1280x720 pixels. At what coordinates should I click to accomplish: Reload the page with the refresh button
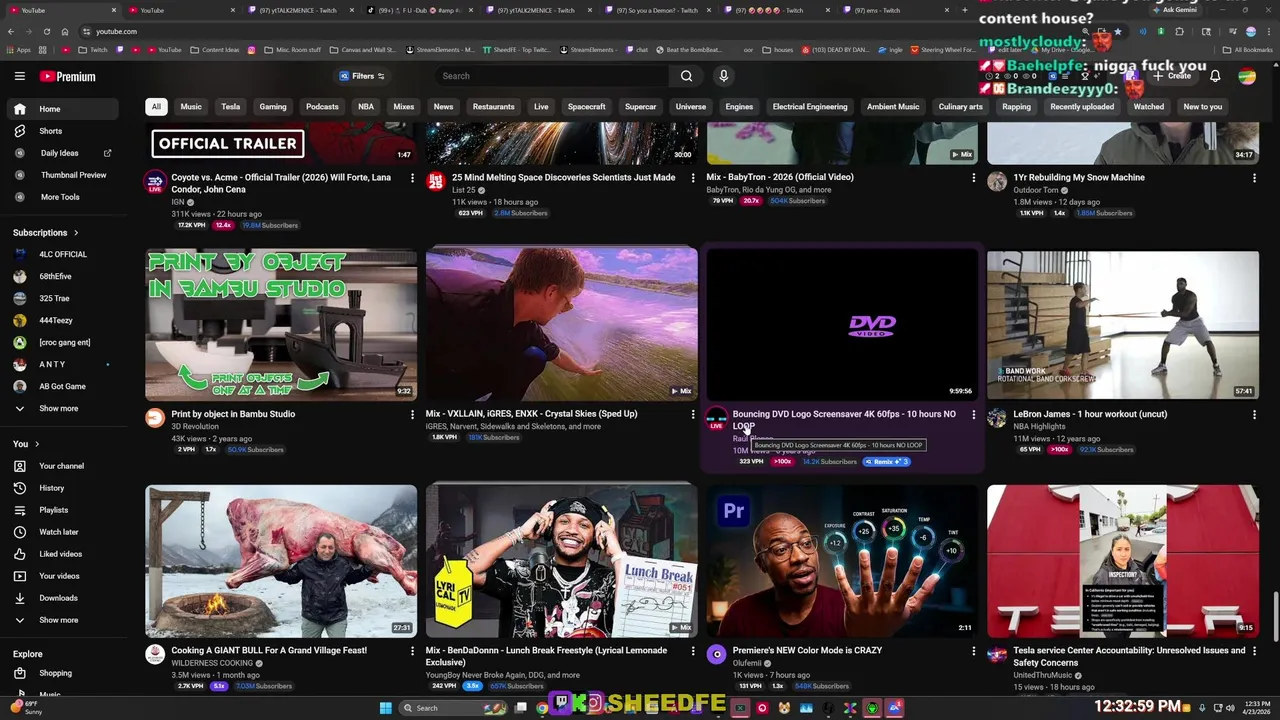coord(46,31)
